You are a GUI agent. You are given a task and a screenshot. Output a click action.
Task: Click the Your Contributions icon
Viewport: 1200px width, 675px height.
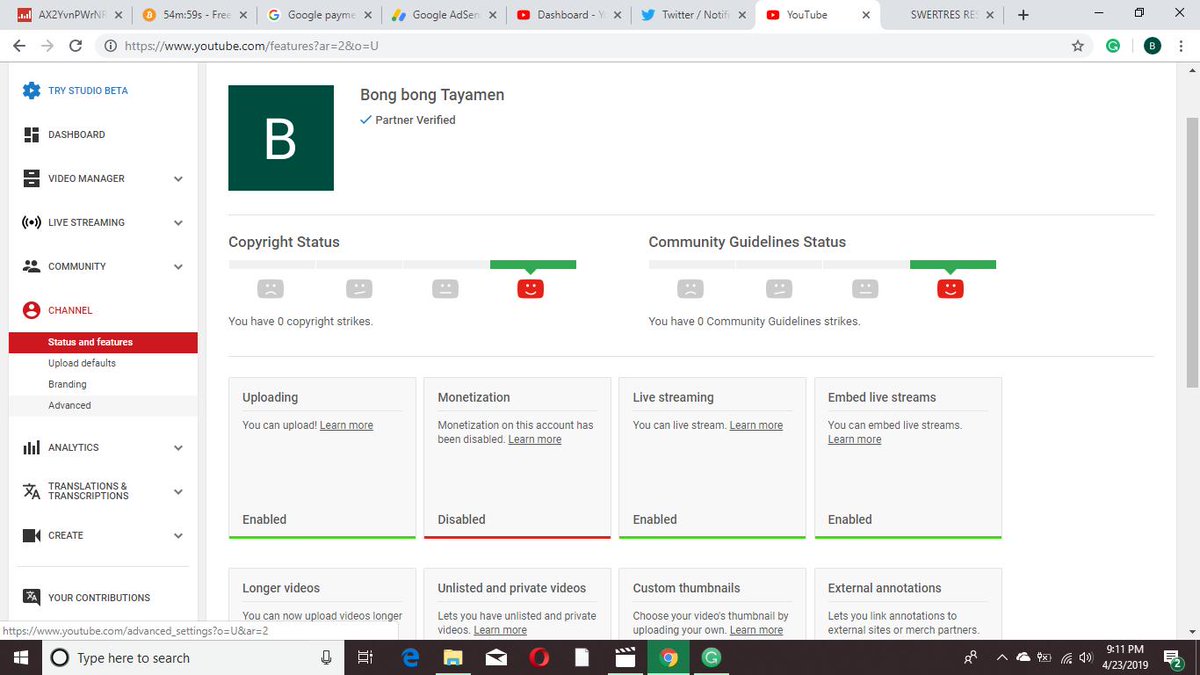point(31,597)
